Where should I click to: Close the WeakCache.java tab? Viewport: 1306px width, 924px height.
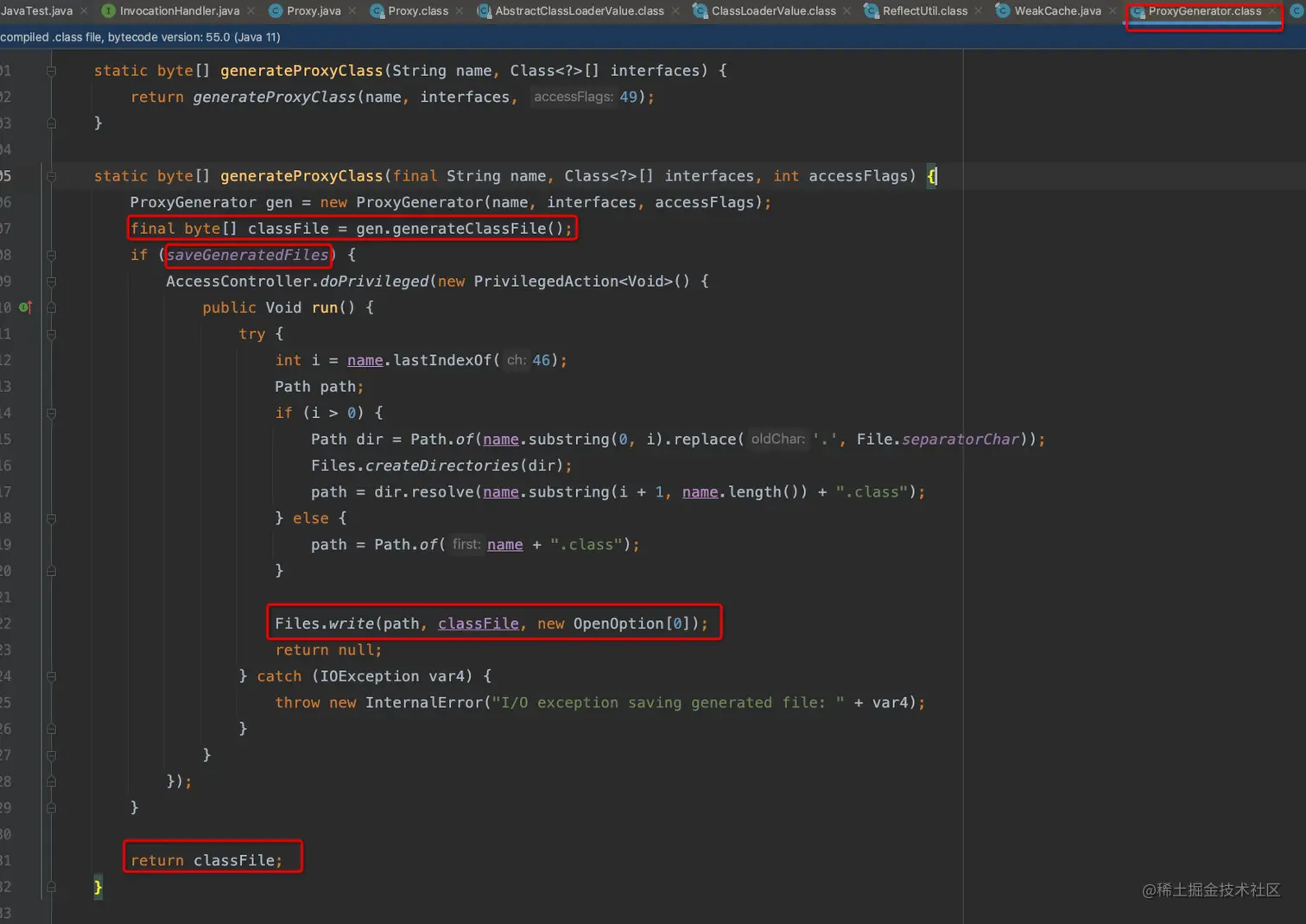tap(1113, 11)
